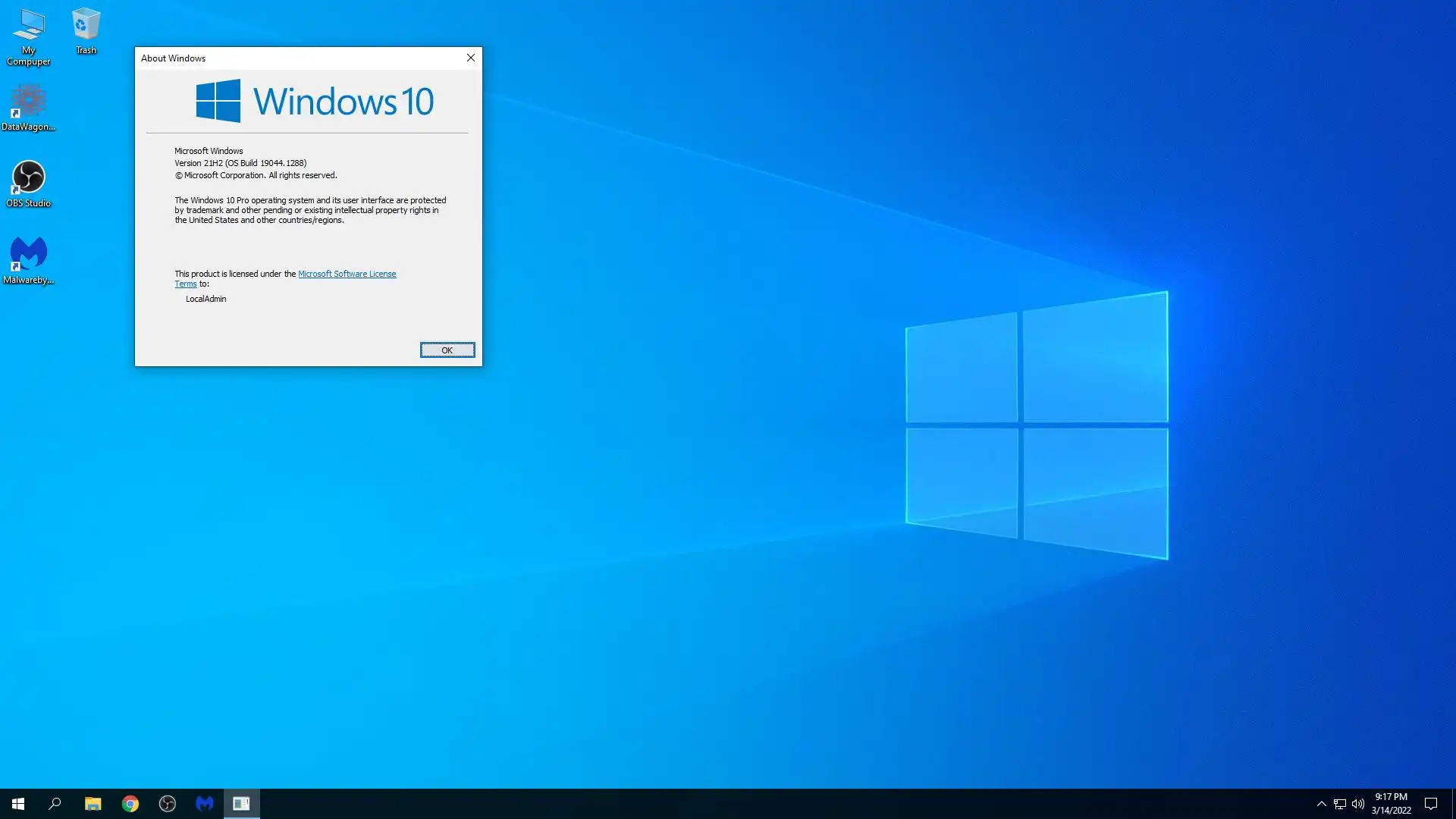Image resolution: width=1456 pixels, height=819 pixels.
Task: Open the Microsoft Software License link
Action: 347,274
